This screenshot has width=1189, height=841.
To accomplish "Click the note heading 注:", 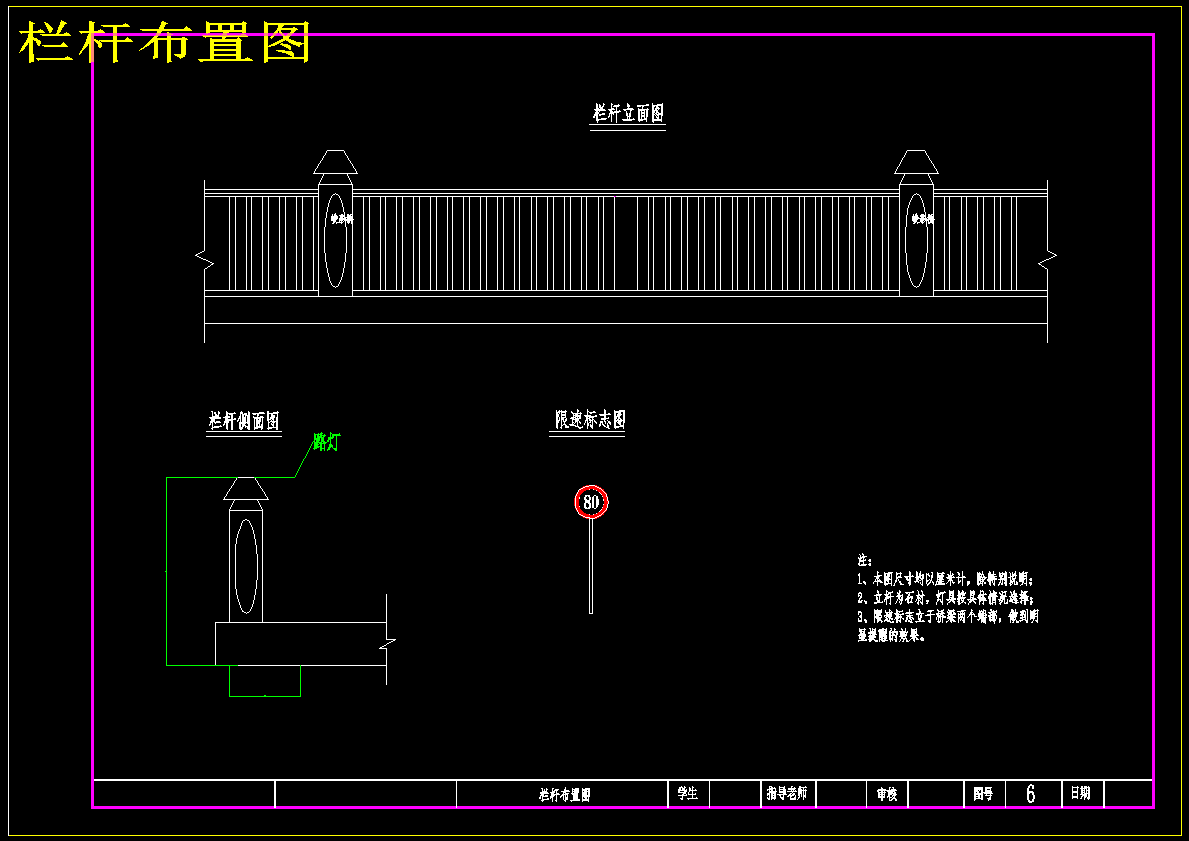I will (x=864, y=560).
